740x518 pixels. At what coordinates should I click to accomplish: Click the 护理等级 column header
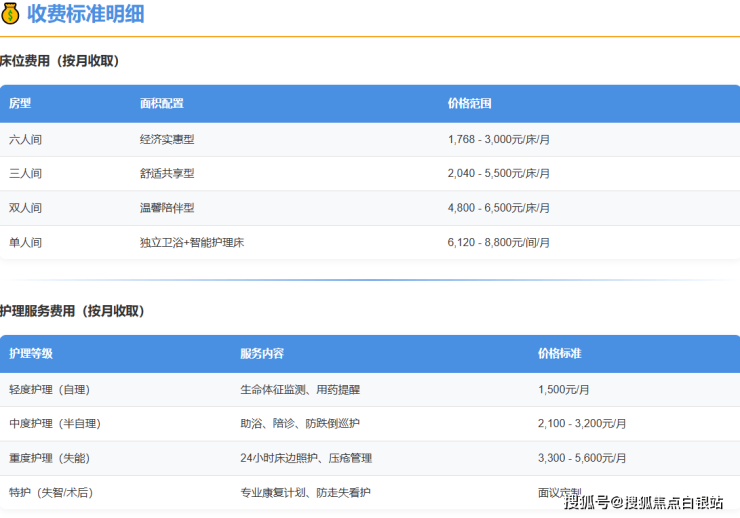tap(31, 354)
